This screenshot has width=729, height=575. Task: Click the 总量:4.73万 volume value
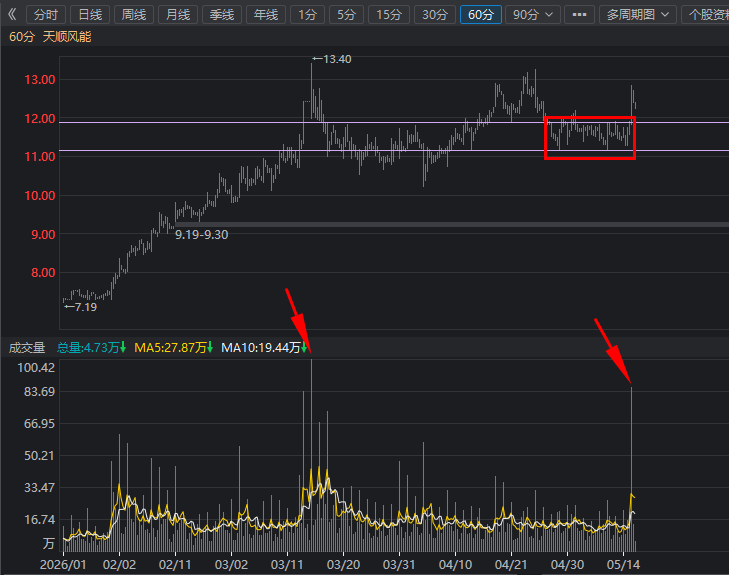coord(92,348)
